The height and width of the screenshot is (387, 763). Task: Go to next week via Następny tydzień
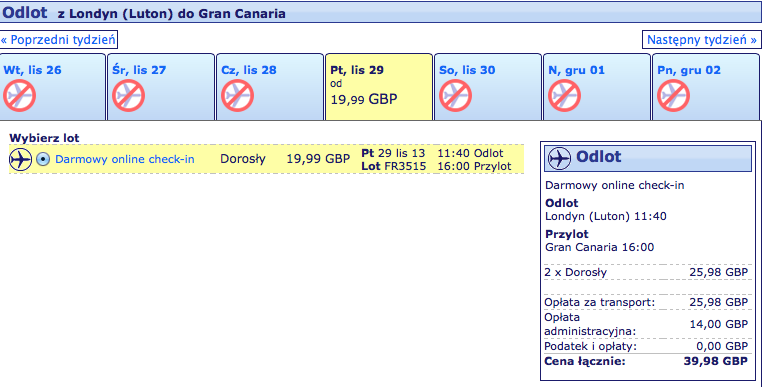pyautogui.click(x=702, y=39)
